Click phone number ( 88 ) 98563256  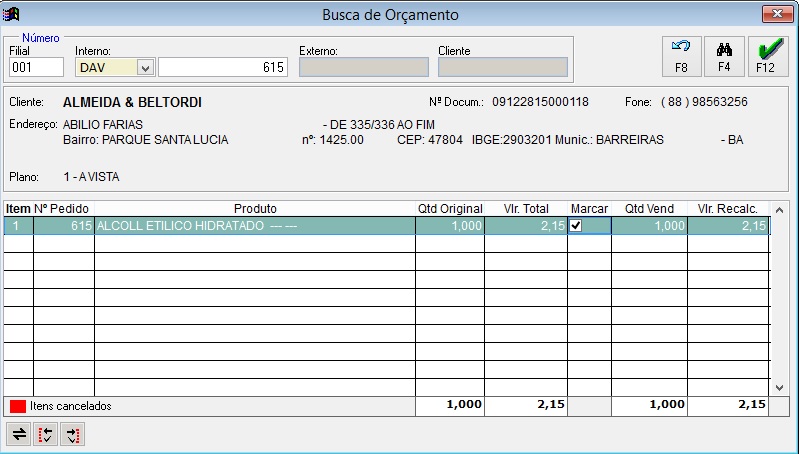tap(704, 102)
